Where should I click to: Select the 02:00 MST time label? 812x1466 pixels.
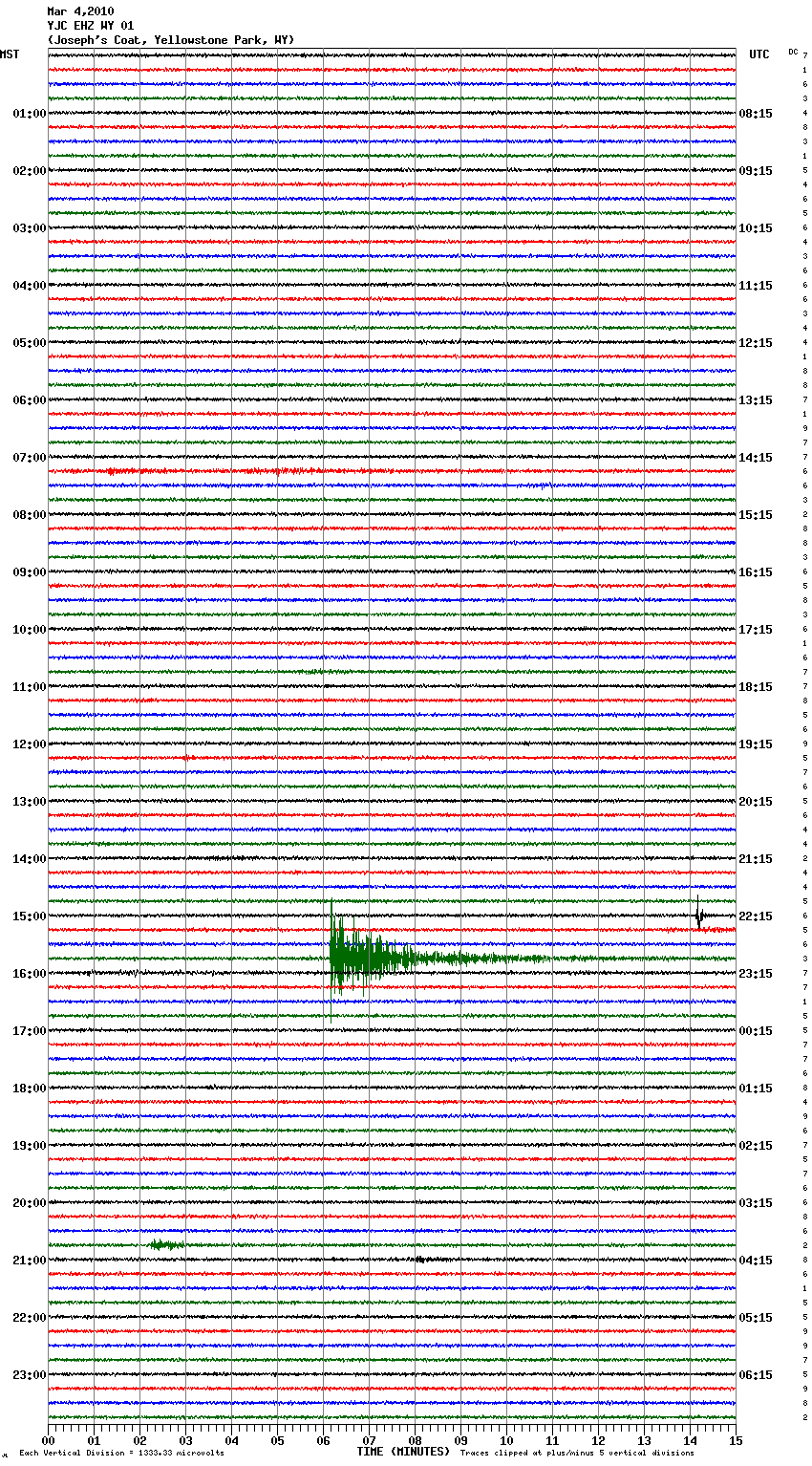click(x=30, y=171)
